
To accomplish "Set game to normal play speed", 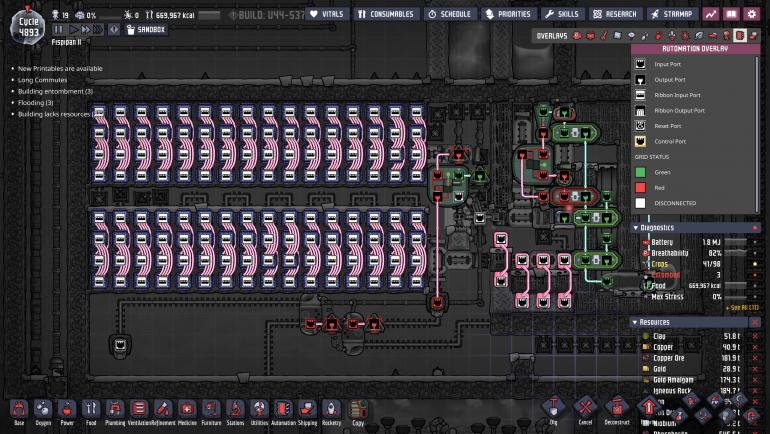I will point(74,29).
